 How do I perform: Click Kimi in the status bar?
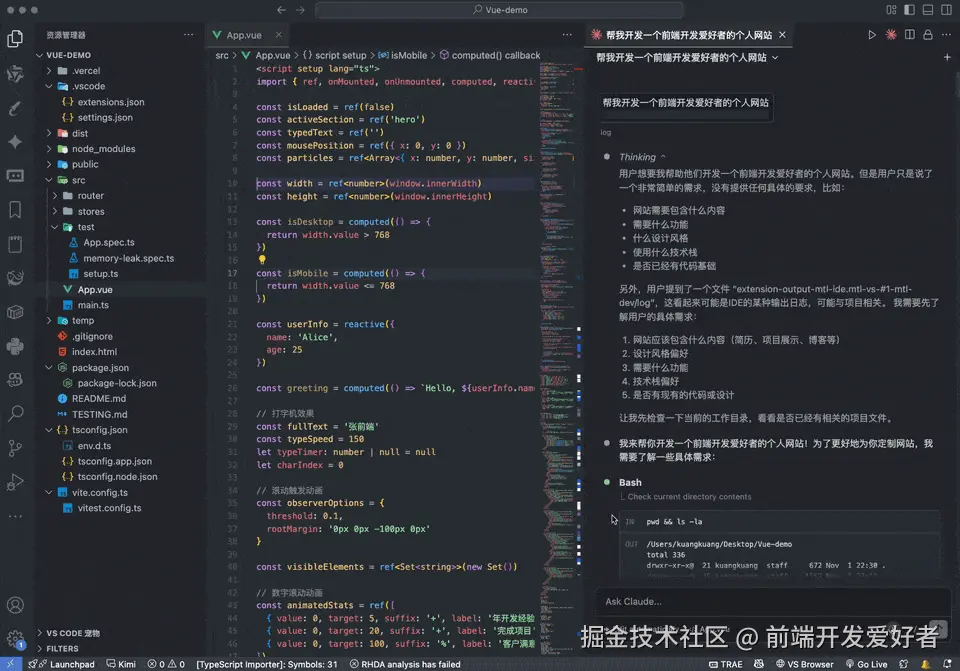[x=121, y=664]
